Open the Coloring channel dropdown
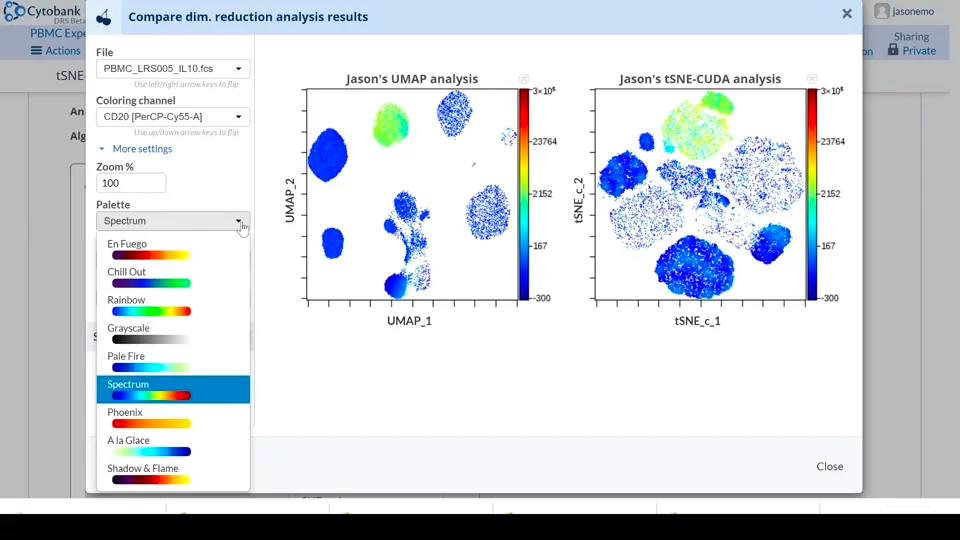 173,116
